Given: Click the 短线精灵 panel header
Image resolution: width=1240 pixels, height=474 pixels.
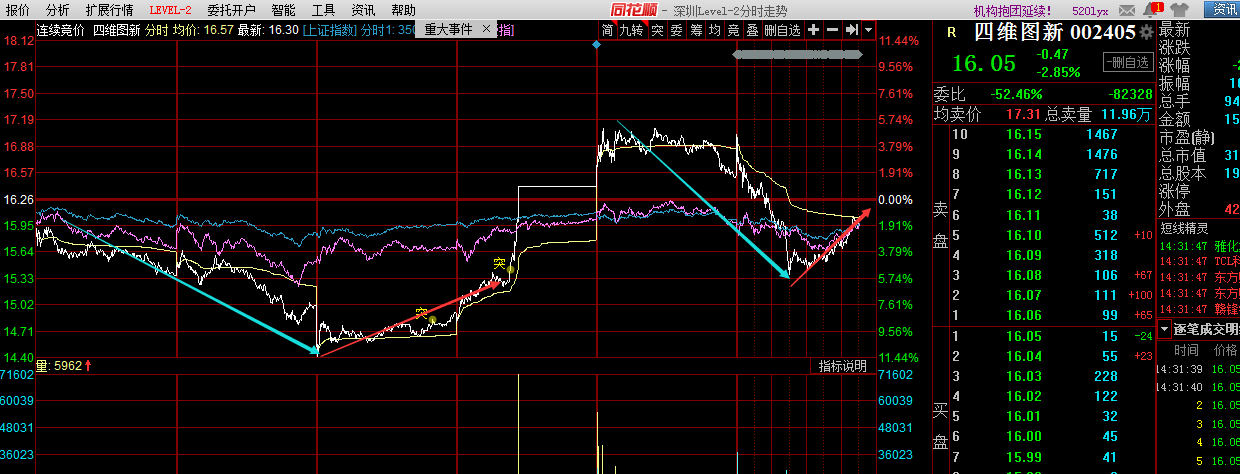Looking at the screenshot, I should point(1183,227).
